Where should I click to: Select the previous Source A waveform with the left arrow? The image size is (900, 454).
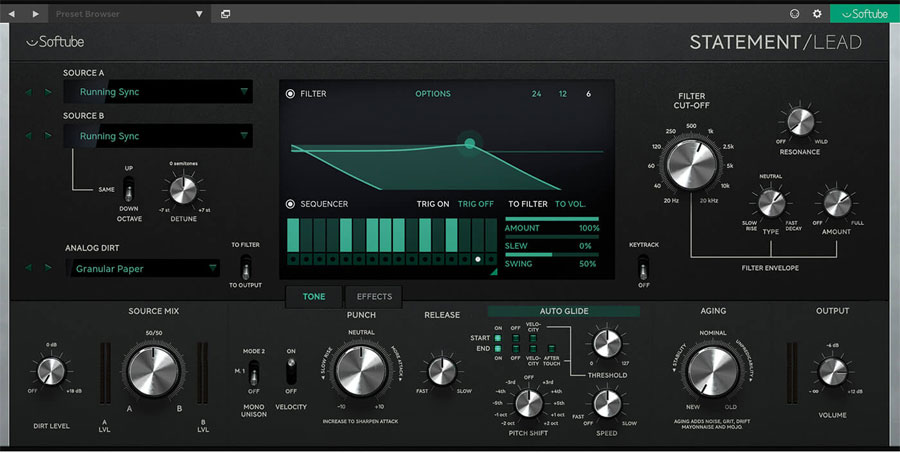point(28,92)
